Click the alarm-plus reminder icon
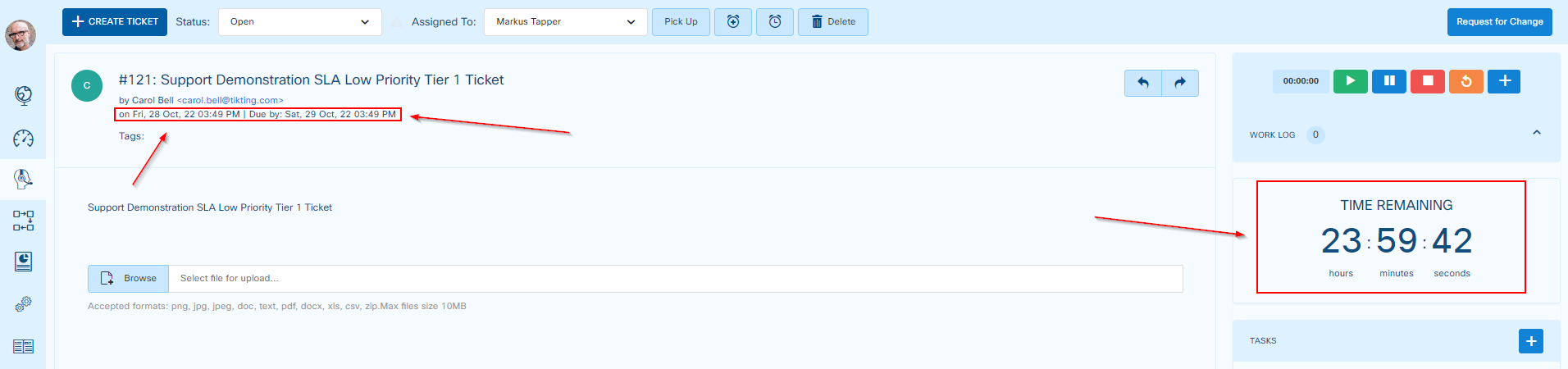Viewport: 1568px width, 369px height. coord(733,22)
